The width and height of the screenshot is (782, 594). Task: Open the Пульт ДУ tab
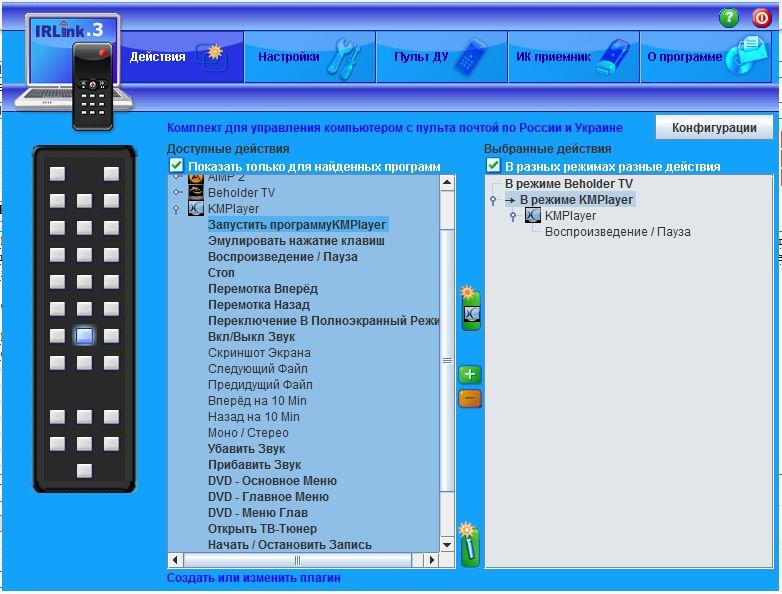point(442,57)
